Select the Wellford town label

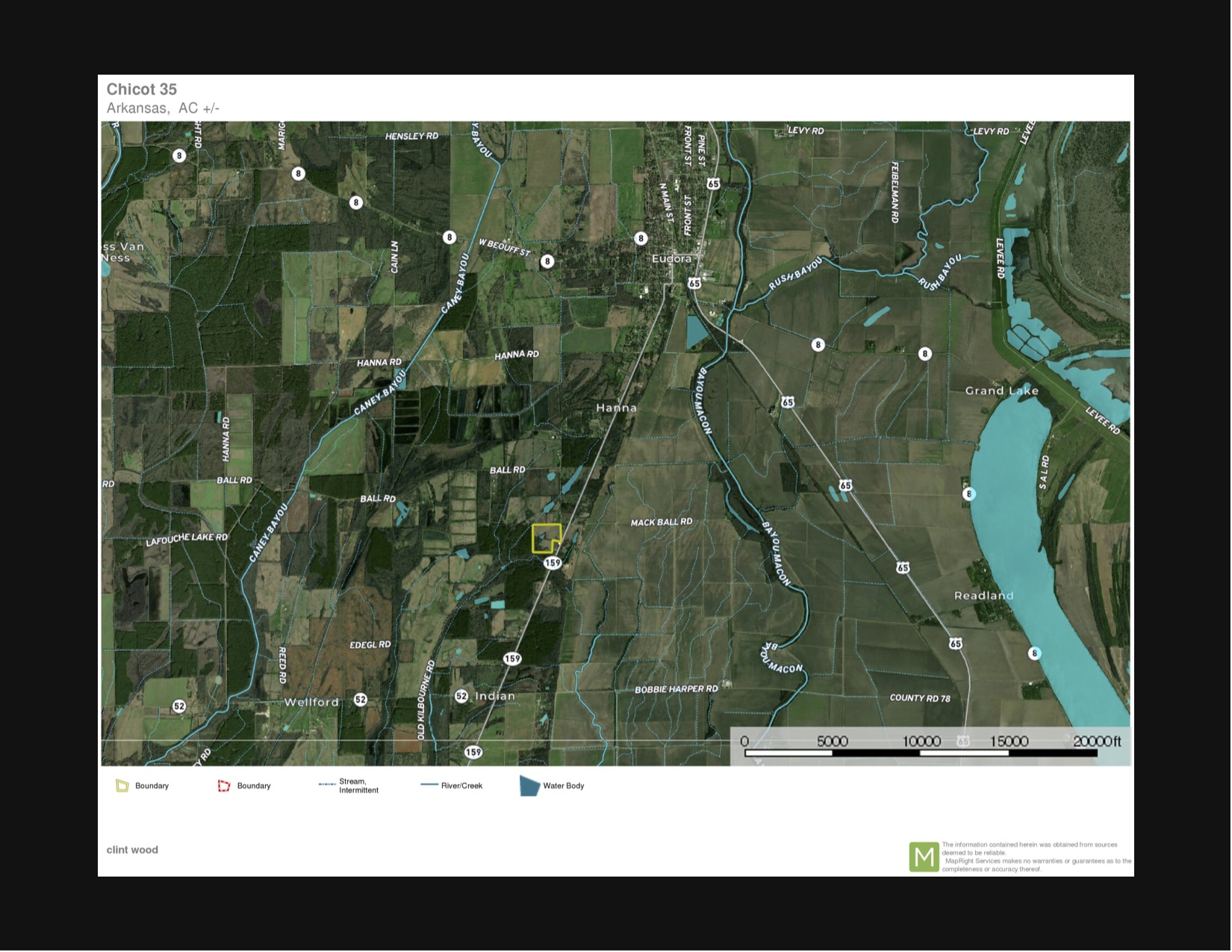(x=311, y=703)
